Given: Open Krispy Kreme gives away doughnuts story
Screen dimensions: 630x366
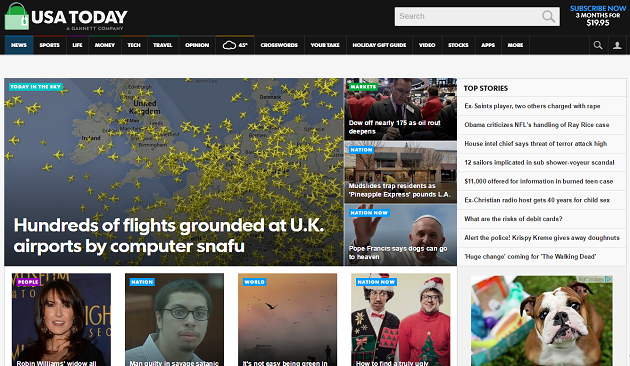Looking at the screenshot, I should (542, 238).
